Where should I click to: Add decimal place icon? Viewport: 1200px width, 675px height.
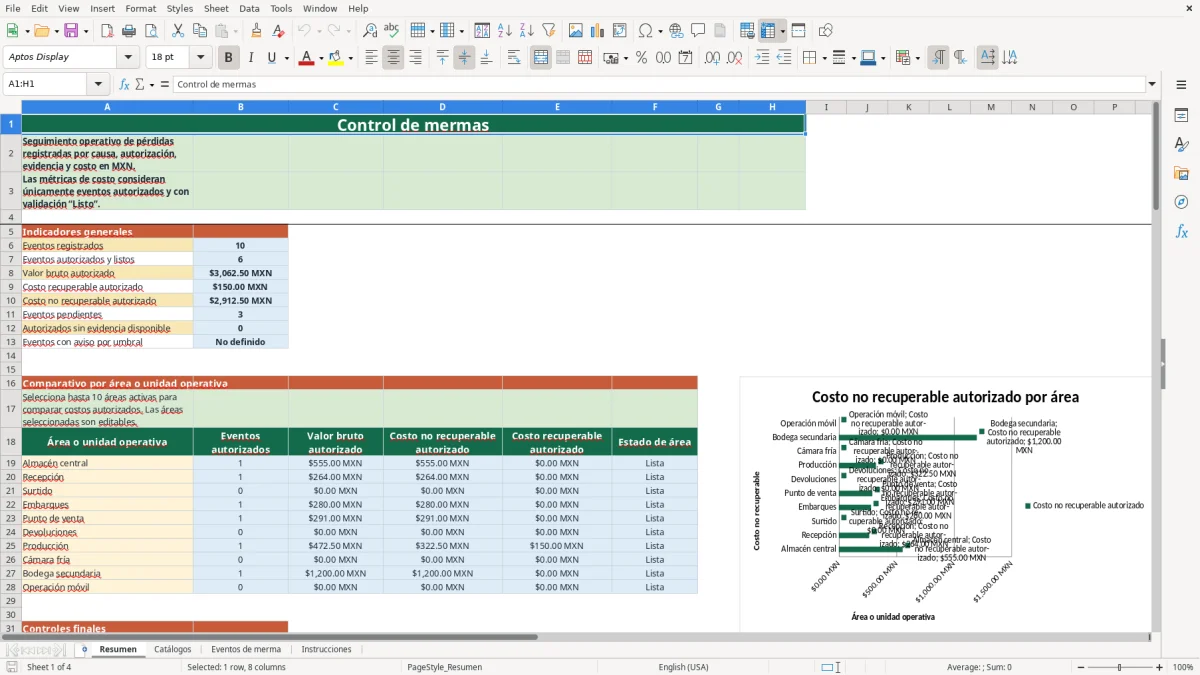(713, 58)
